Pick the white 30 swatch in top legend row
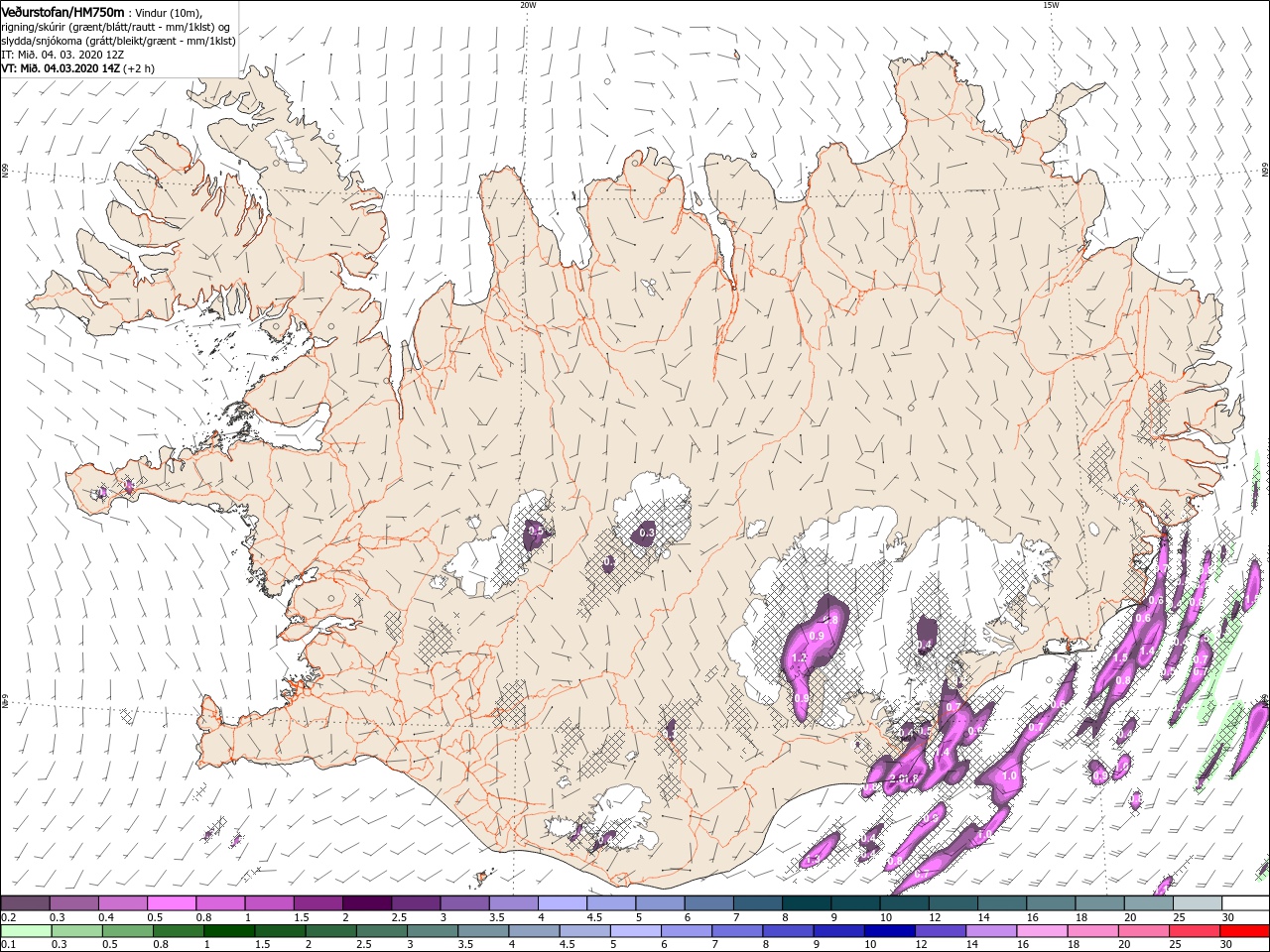Screen dimensions: 1270x952 tap(1245, 903)
